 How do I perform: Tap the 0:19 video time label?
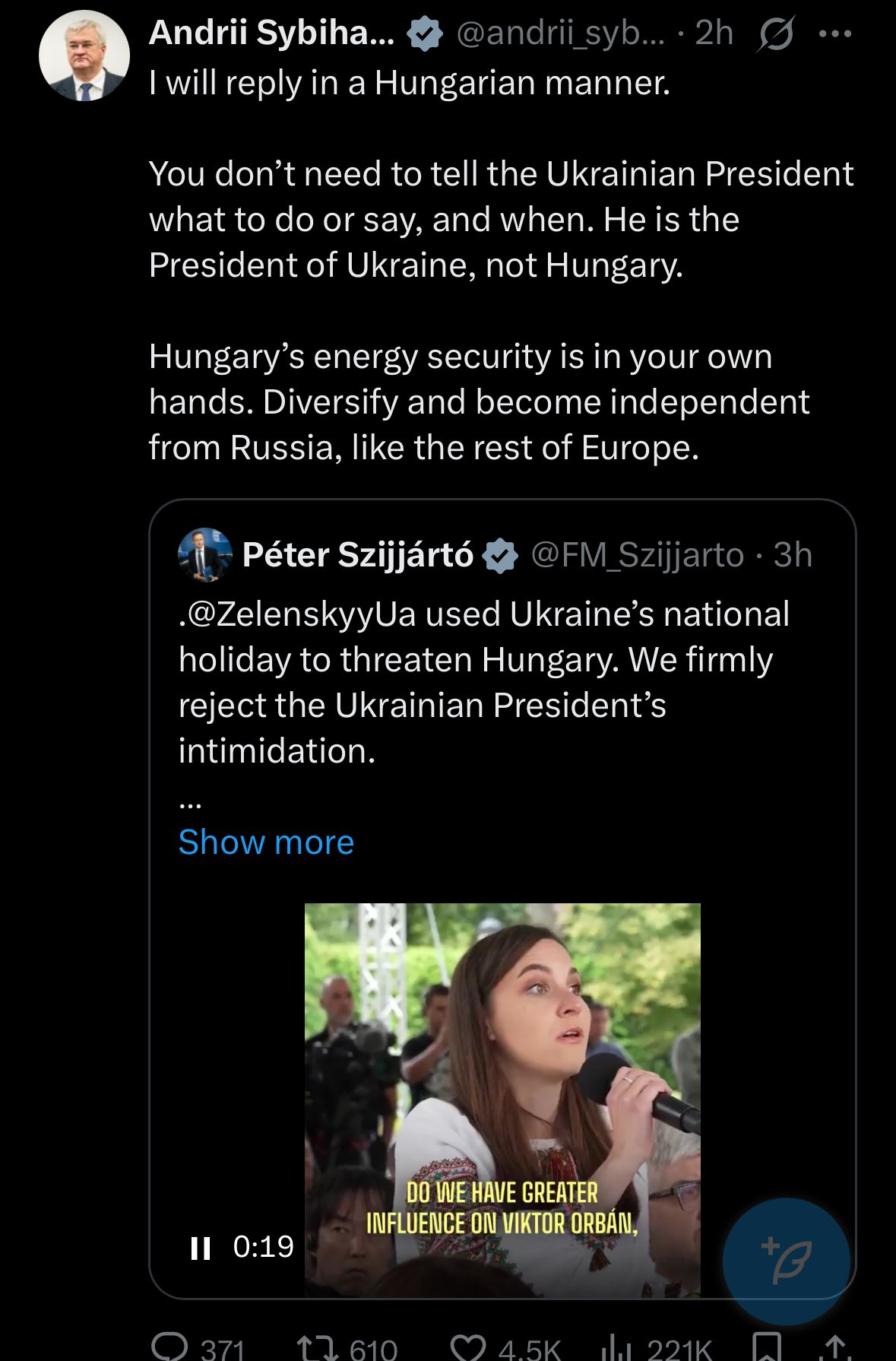coord(263,1247)
